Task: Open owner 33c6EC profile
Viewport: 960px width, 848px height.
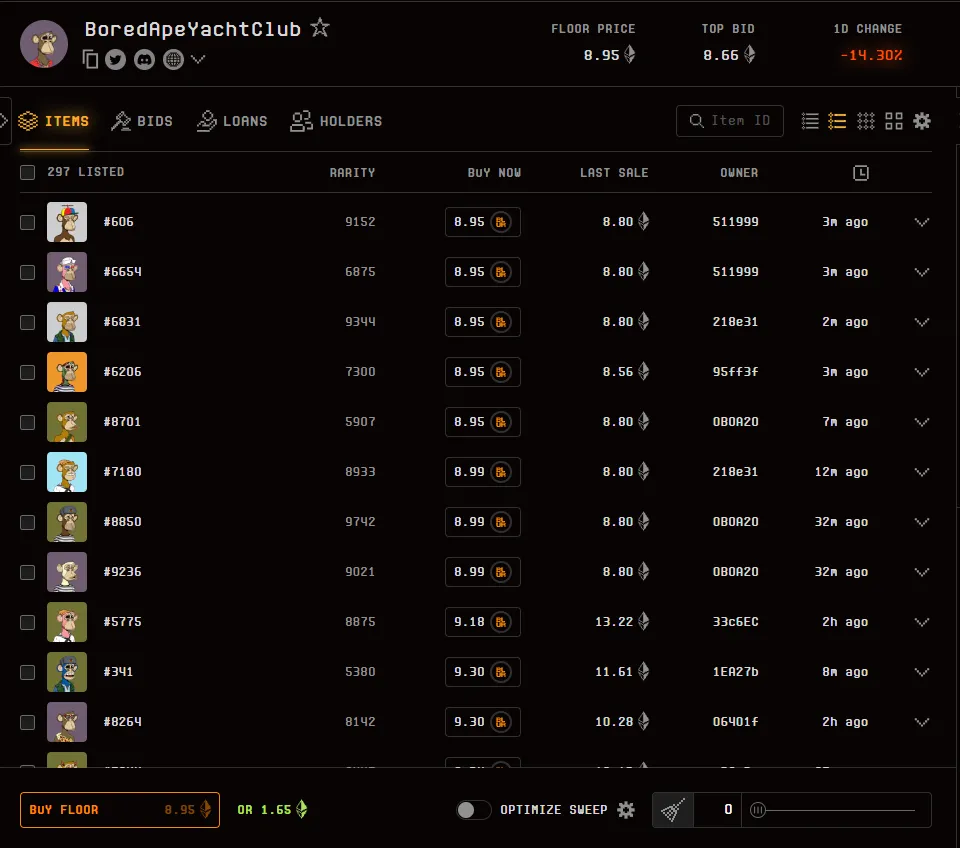Action: pyautogui.click(x=735, y=621)
